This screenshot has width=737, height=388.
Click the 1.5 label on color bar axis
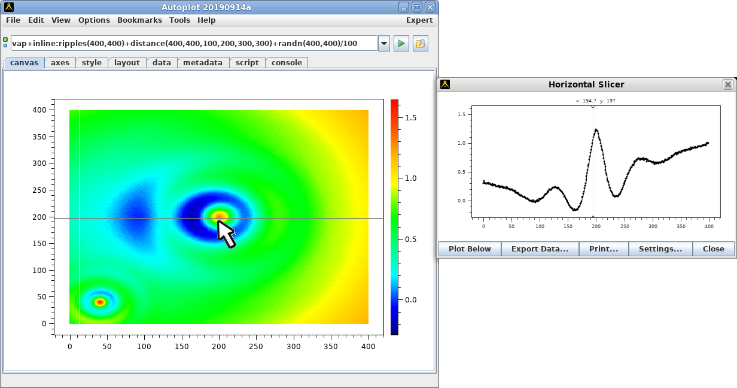(x=411, y=118)
